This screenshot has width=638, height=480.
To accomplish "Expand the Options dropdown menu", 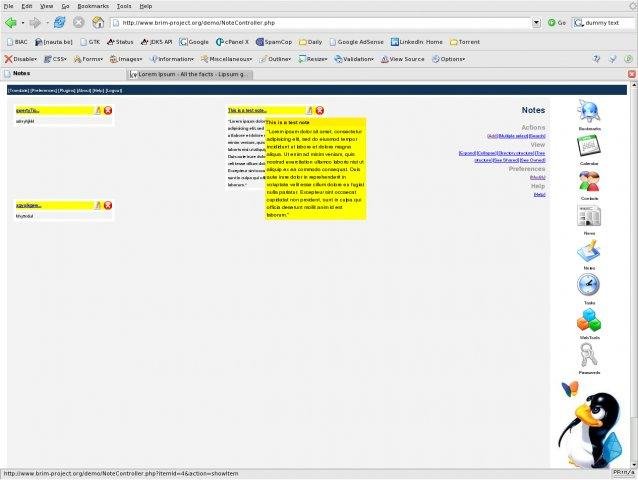I will [448, 59].
